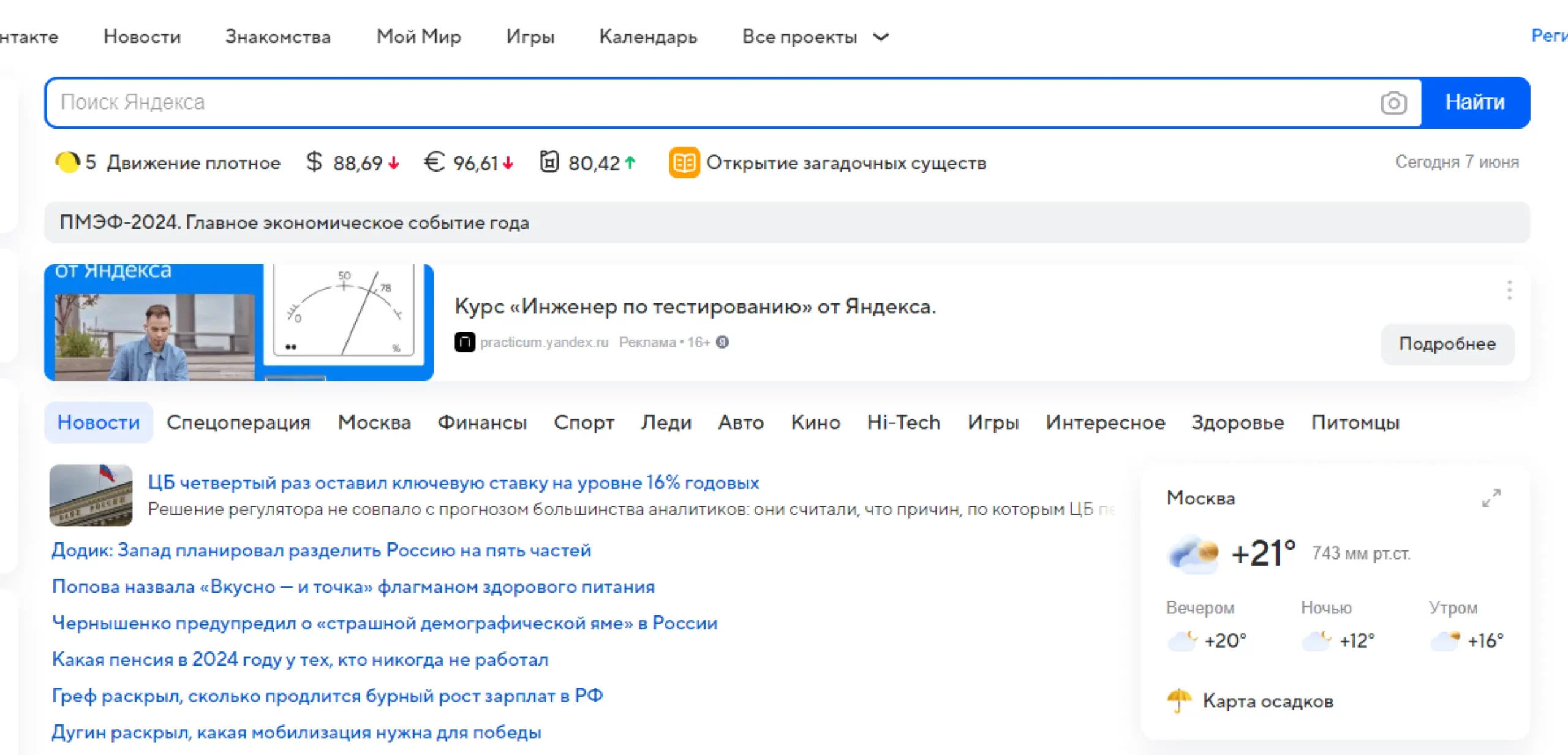This screenshot has width=1568, height=755.
Task: Click the traffic level indicator icon
Action: [67, 162]
